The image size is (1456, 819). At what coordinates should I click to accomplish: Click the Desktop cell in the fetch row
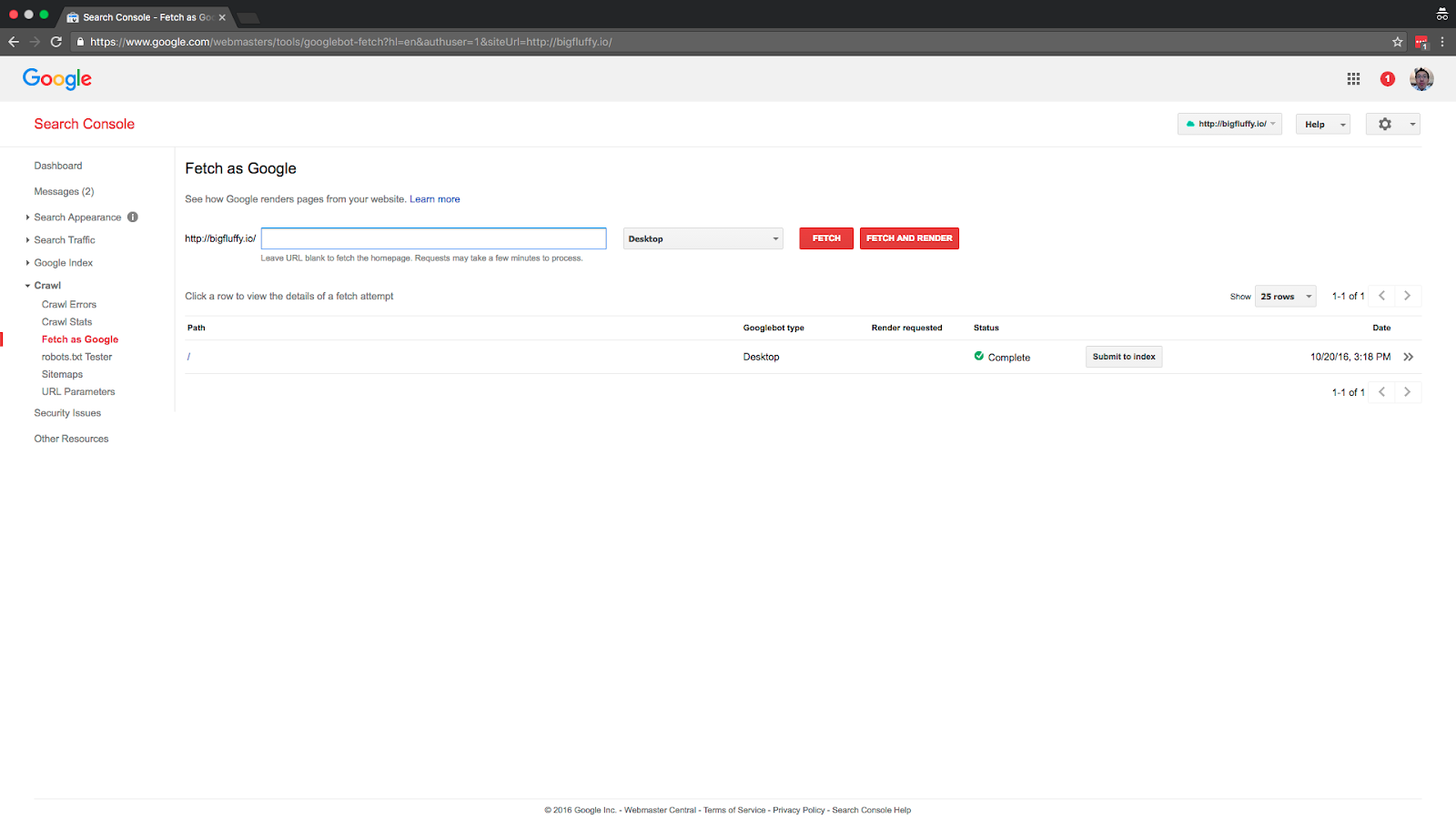click(x=761, y=357)
